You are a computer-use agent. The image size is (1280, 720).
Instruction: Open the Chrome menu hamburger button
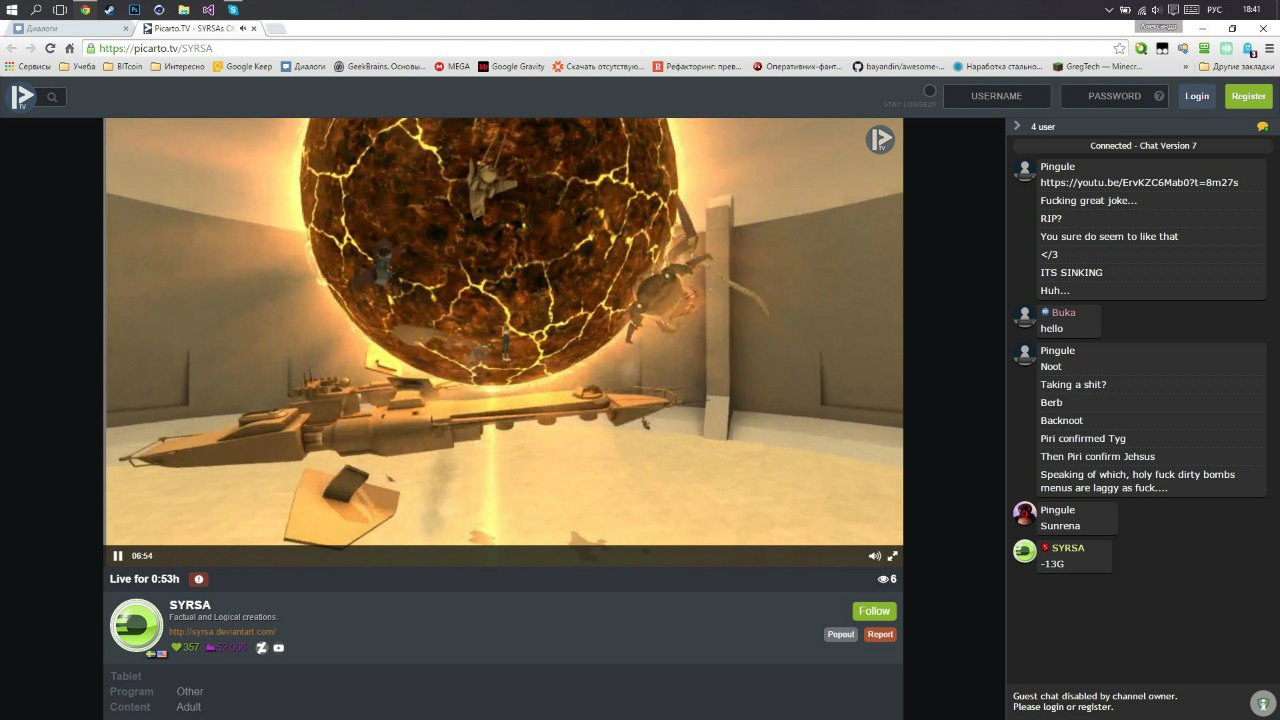[1269, 48]
